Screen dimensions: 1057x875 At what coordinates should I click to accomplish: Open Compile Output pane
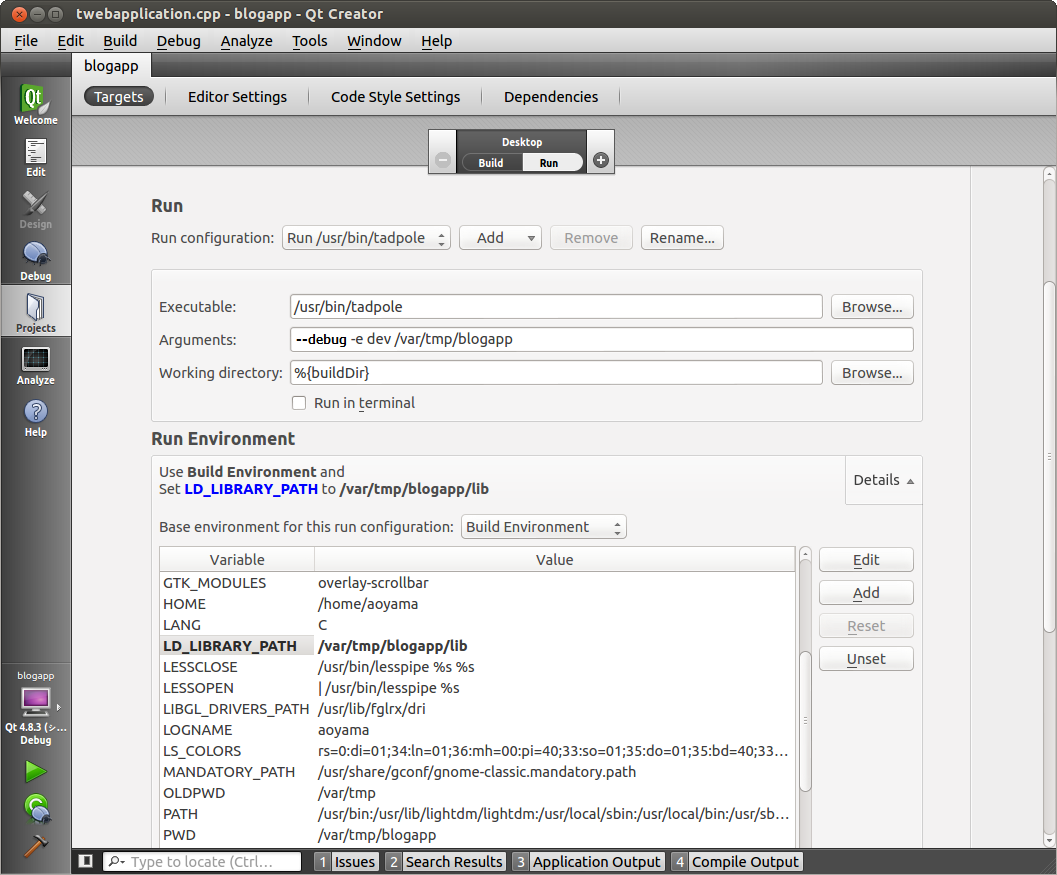(x=736, y=862)
